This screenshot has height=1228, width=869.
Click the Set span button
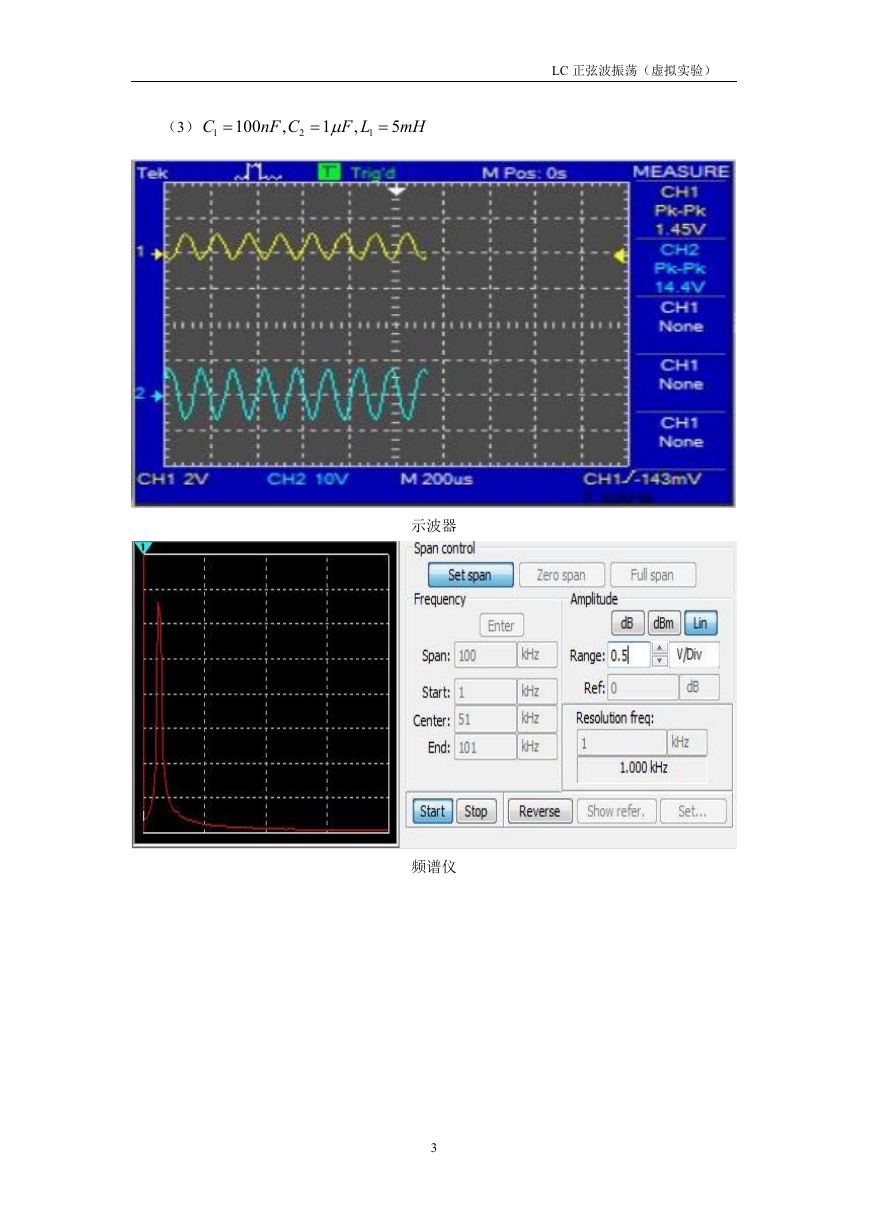pyautogui.click(x=471, y=575)
